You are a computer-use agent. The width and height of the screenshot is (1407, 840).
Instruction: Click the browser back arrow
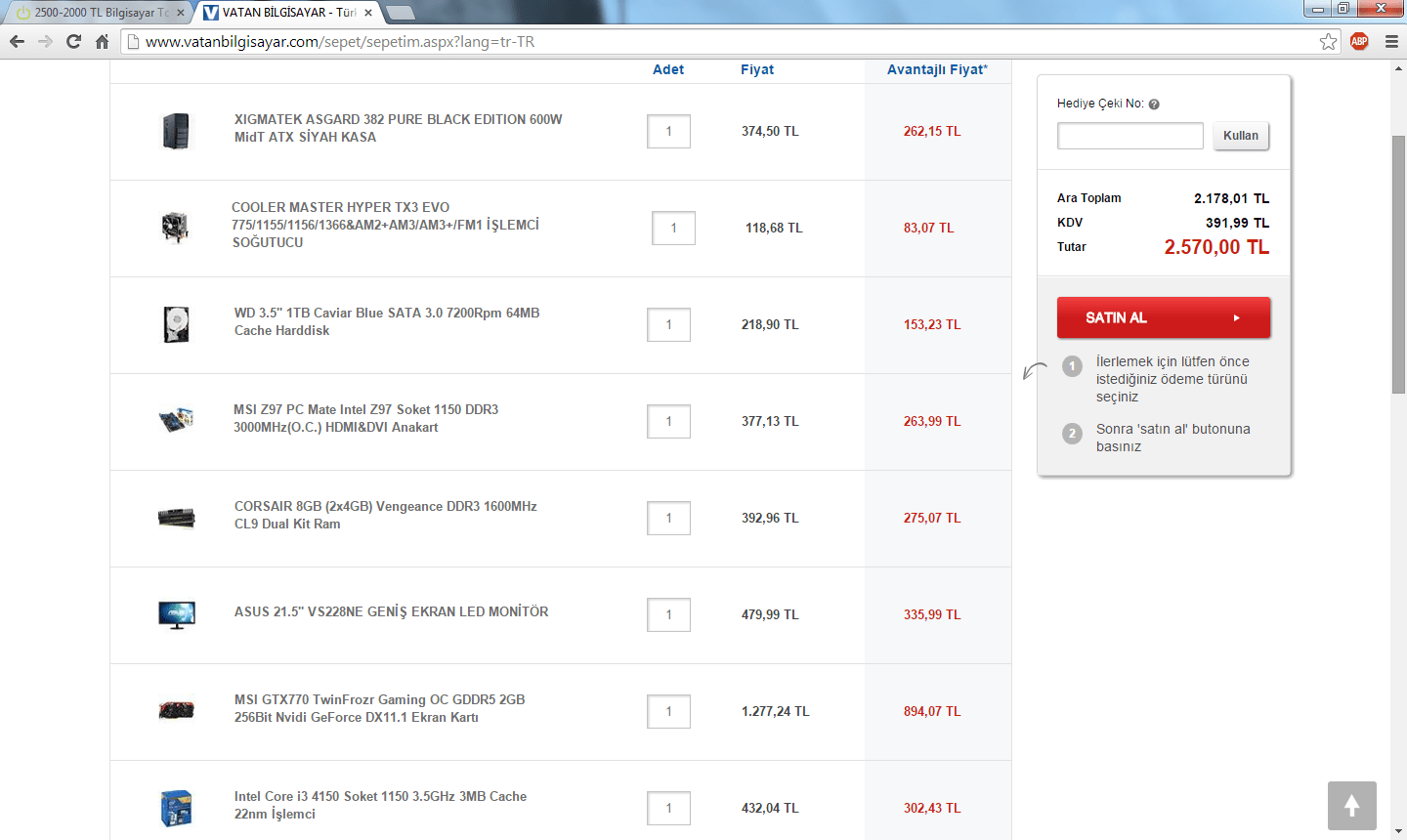(17, 41)
